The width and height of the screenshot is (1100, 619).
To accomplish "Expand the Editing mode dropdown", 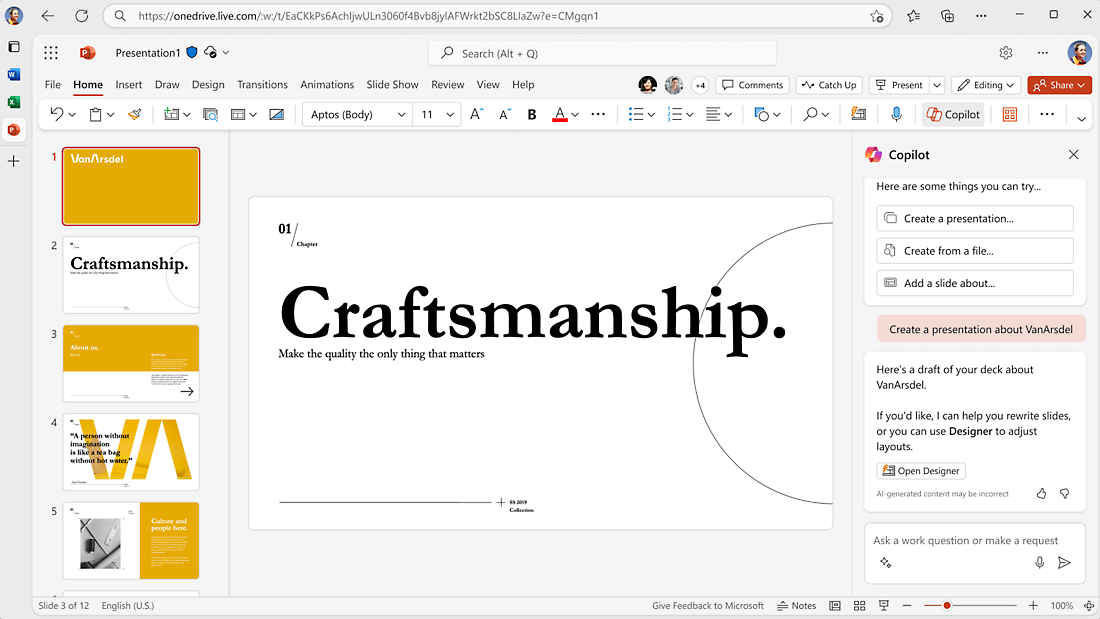I will coord(1012,85).
